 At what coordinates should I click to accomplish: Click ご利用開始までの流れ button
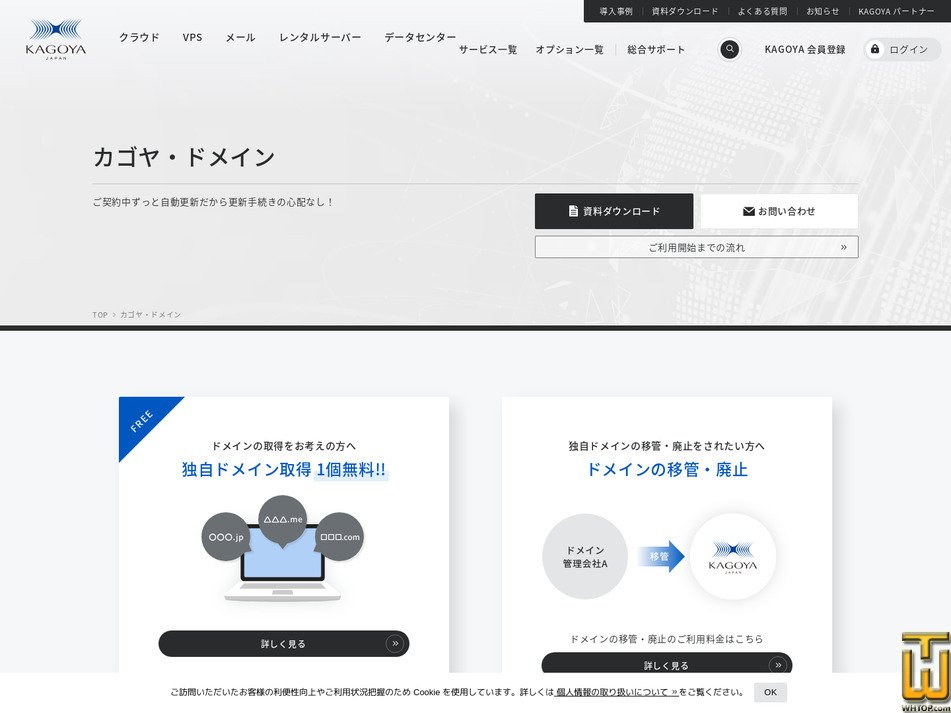[x=696, y=247]
